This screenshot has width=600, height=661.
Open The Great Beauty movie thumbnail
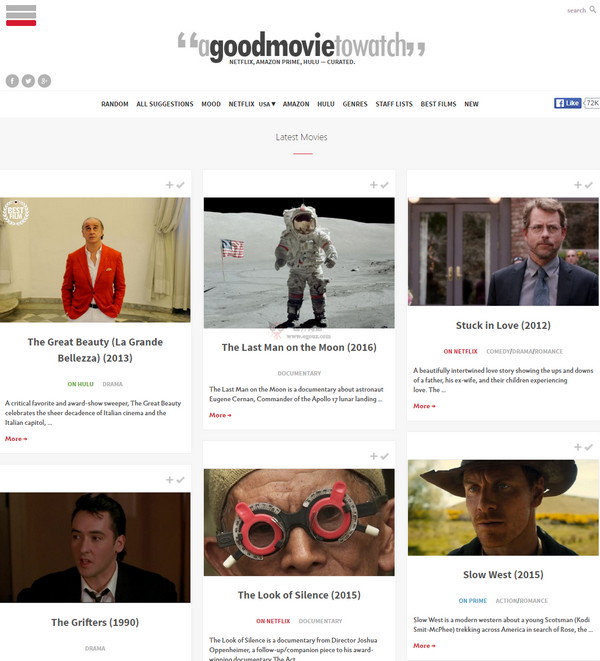[x=95, y=260]
